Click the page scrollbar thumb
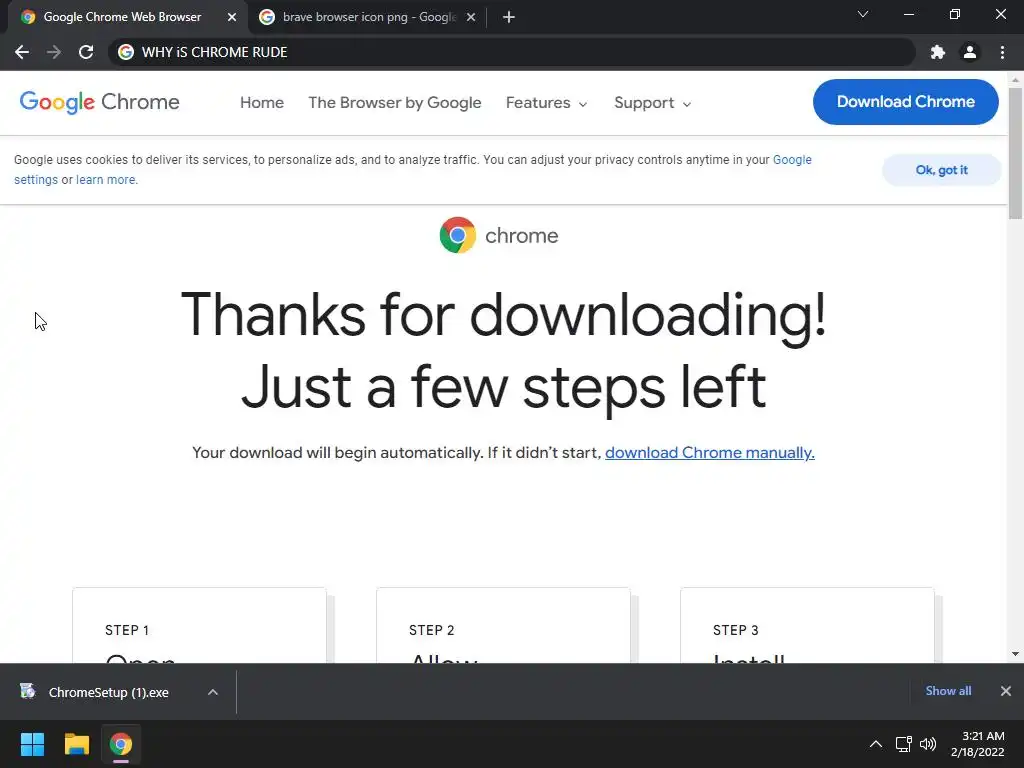1024x768 pixels. click(1015, 153)
